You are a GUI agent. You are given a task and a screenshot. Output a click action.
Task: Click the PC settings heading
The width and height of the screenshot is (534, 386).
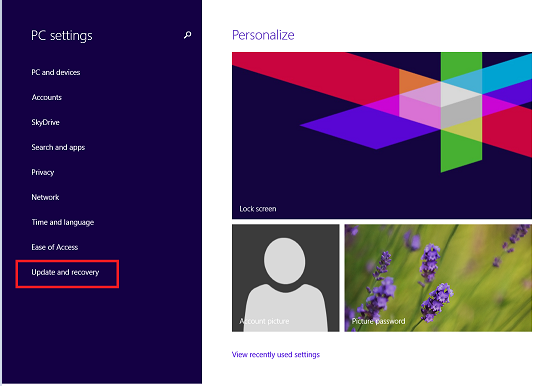pos(62,36)
